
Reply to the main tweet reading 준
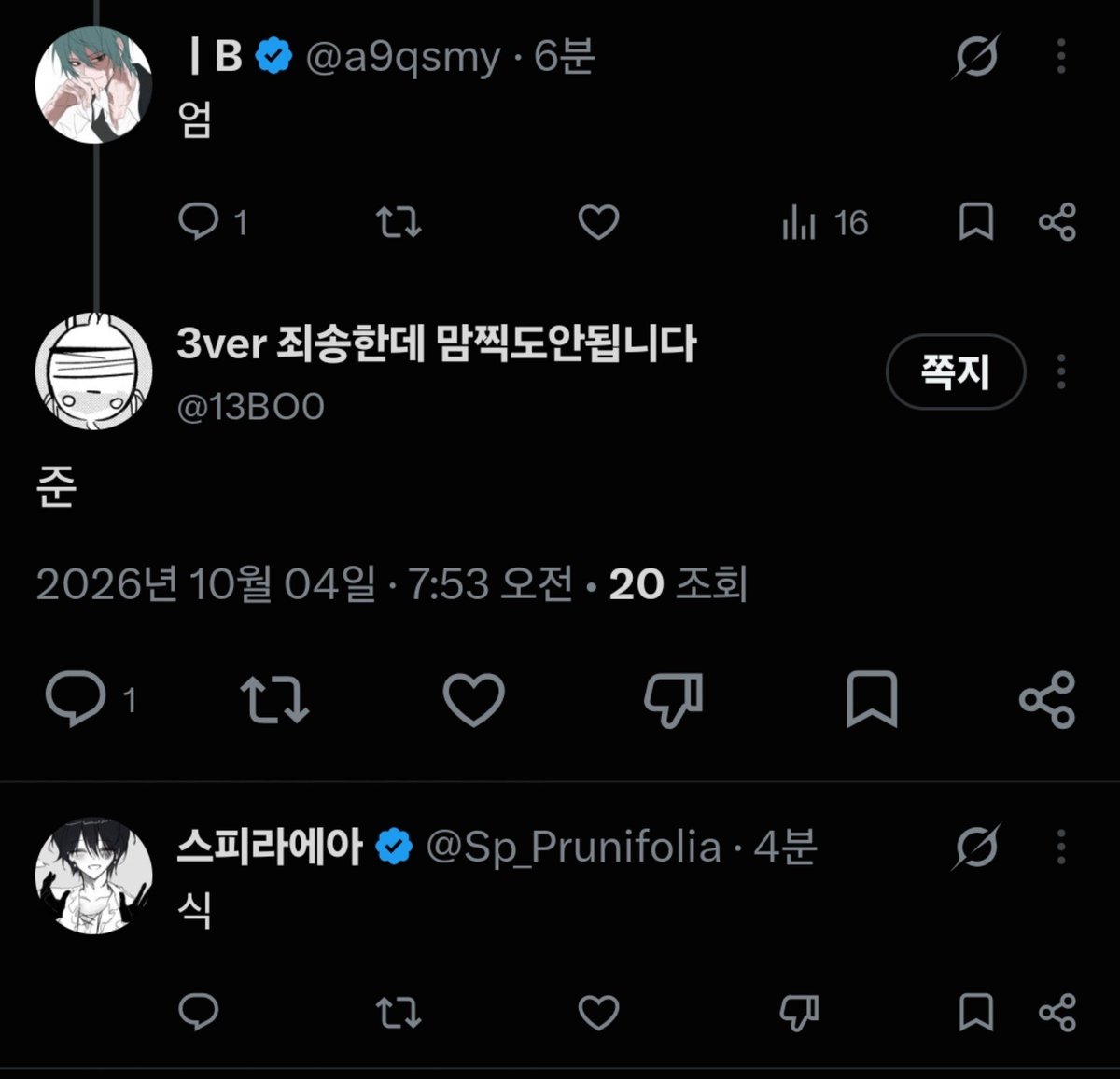91,699
